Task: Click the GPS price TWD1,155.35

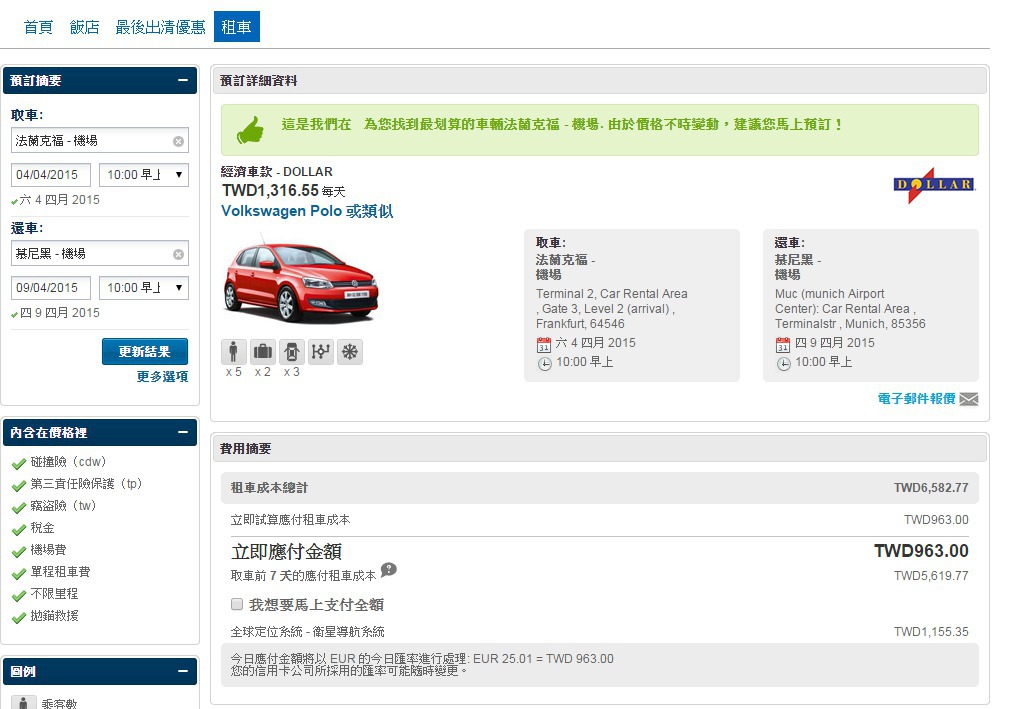Action: pyautogui.click(x=931, y=632)
